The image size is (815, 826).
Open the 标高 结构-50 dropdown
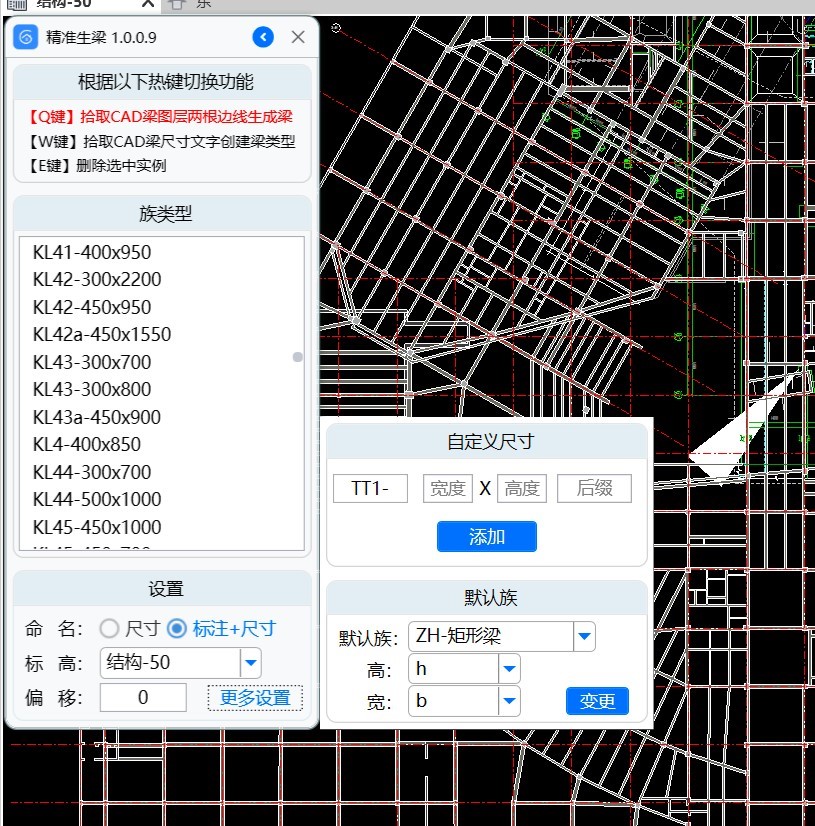(250, 662)
